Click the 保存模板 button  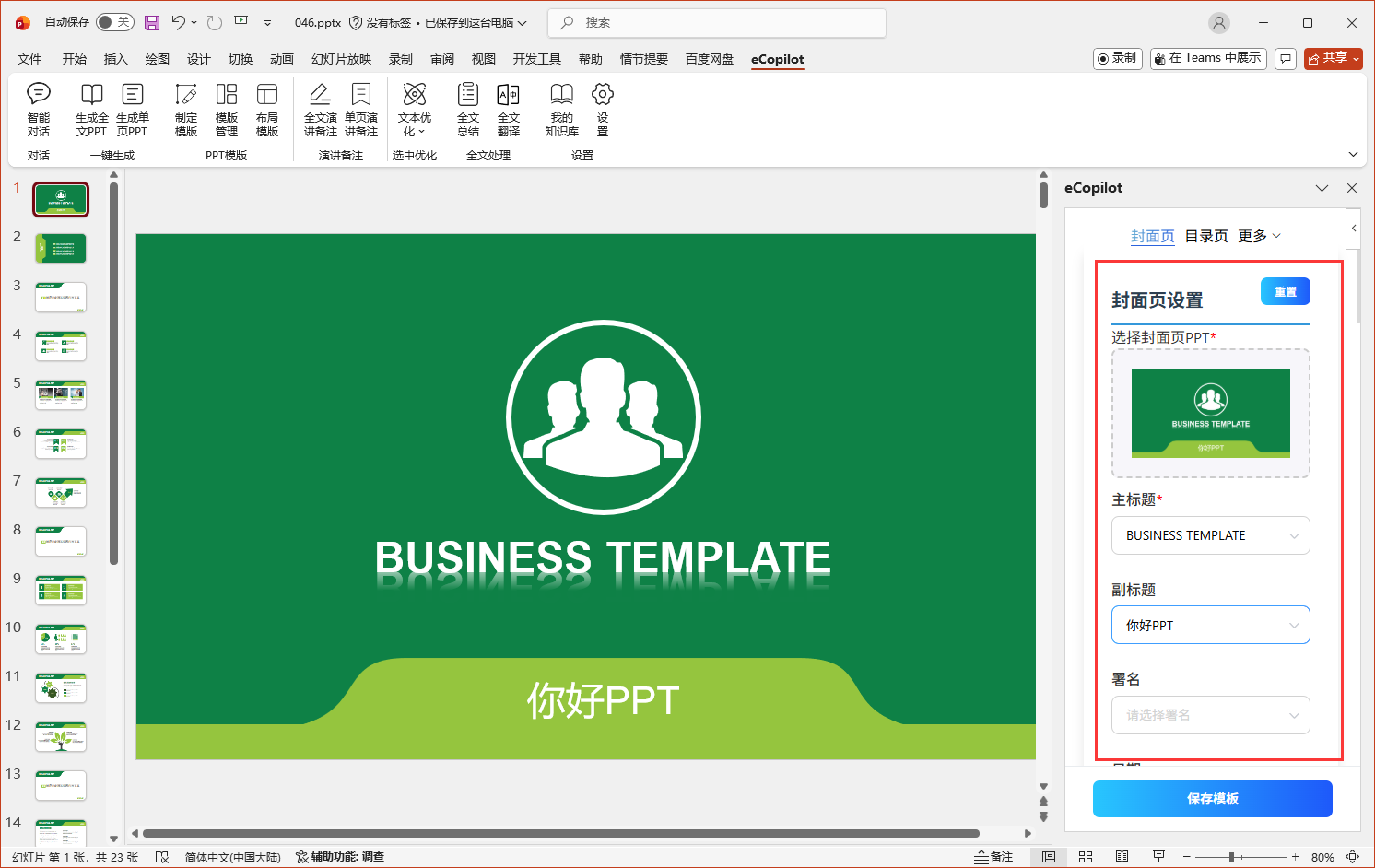pos(1211,799)
